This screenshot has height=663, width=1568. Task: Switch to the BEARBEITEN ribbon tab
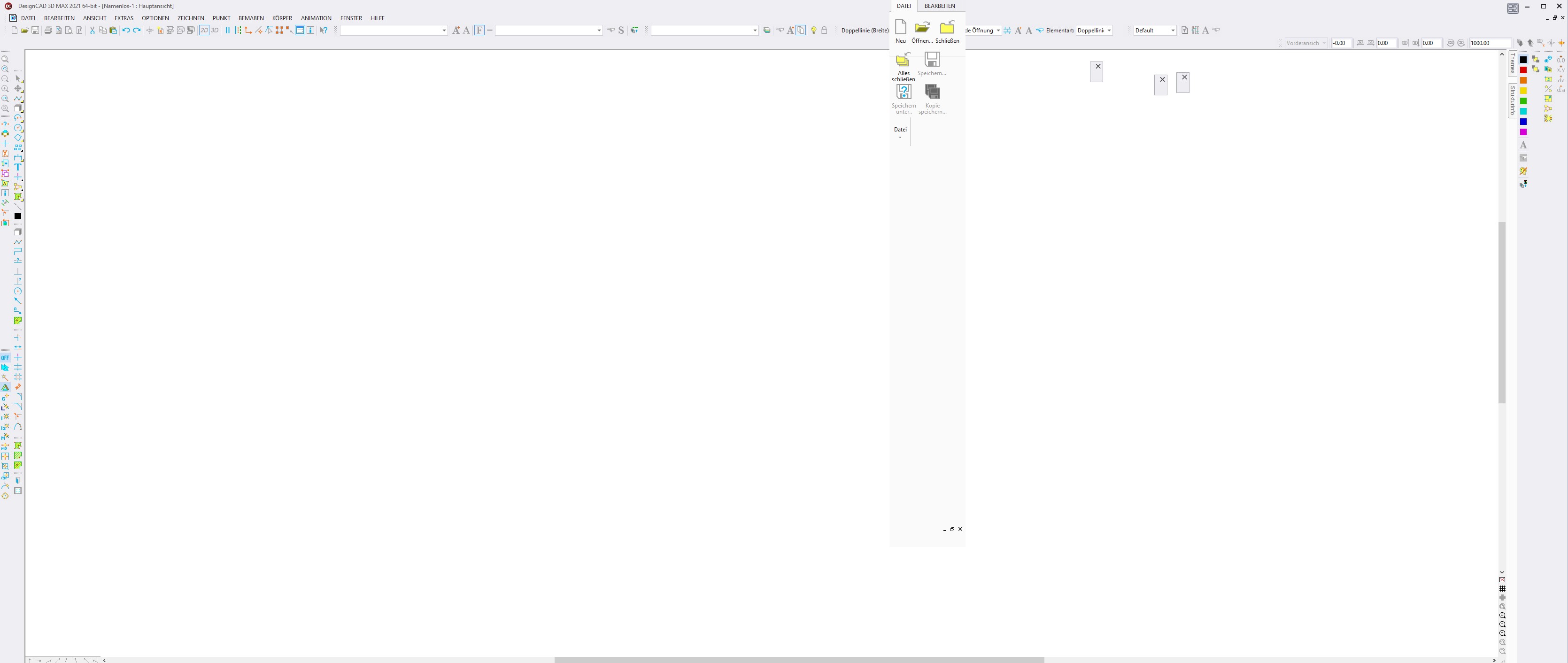(939, 6)
